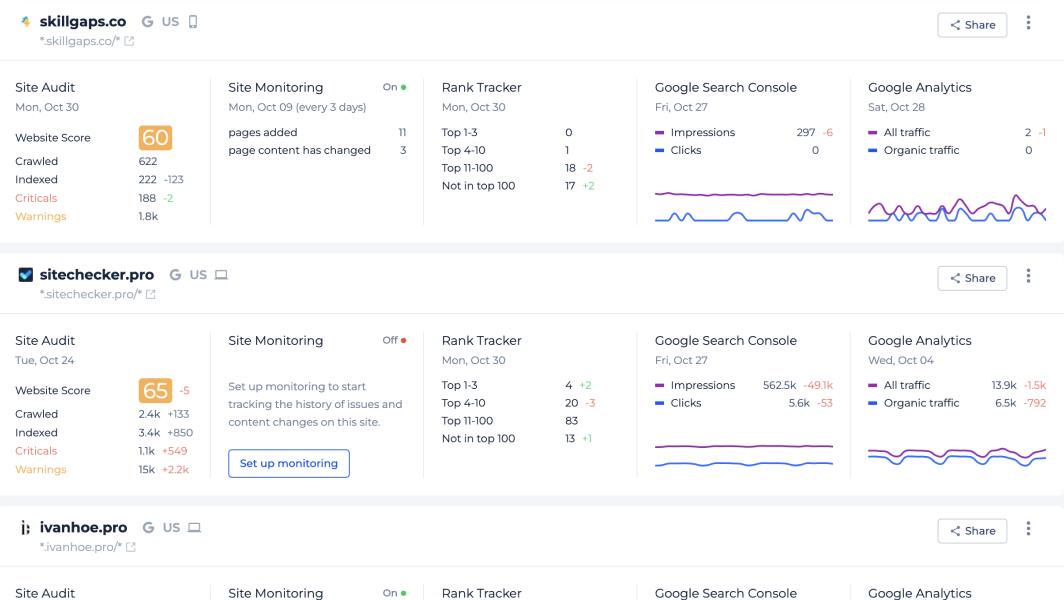Open Rank Tracker heading in sitechecker.pro card
The width and height of the screenshot is (1064, 600).
click(x=482, y=341)
